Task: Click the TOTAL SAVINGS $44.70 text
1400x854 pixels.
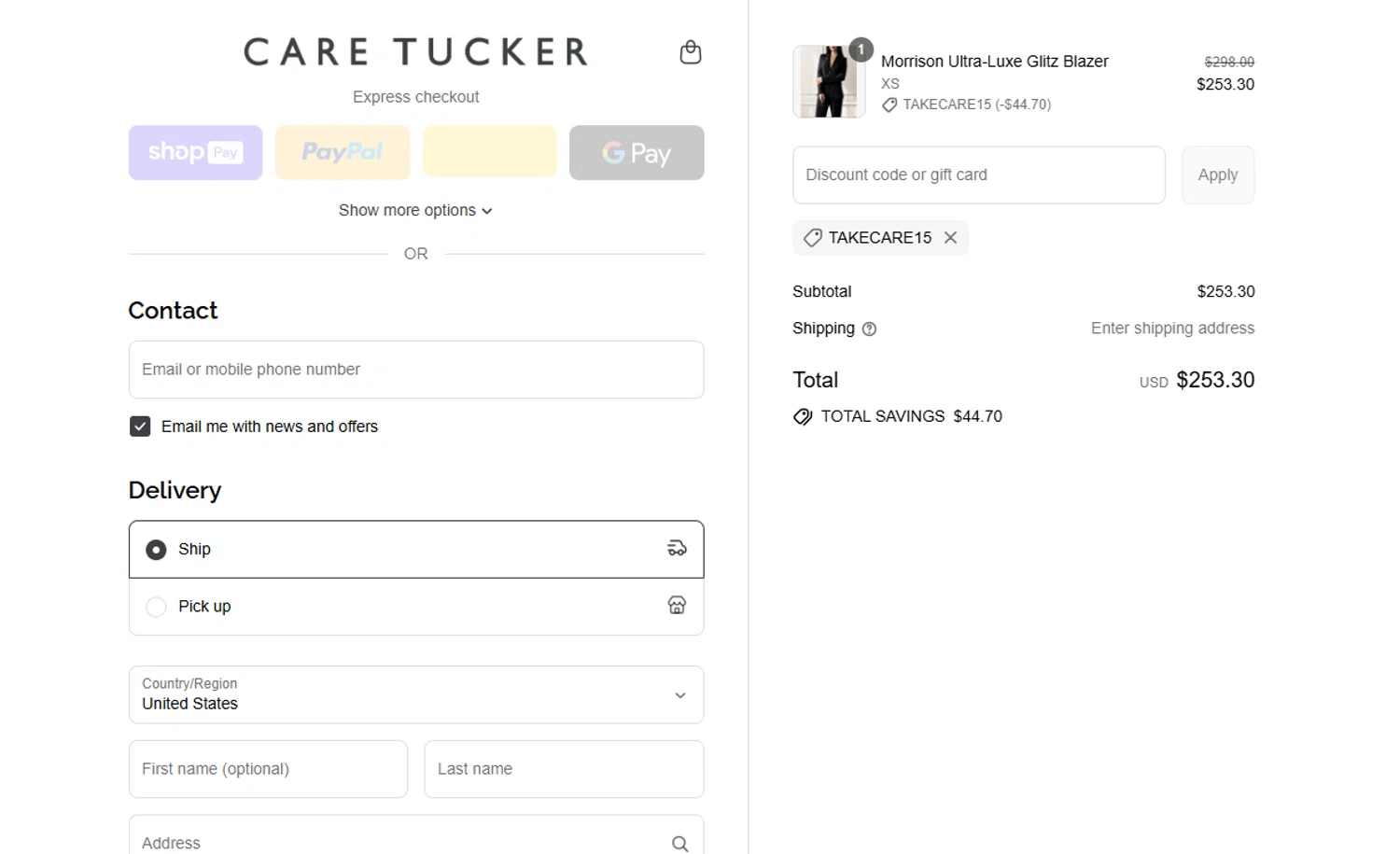Action: [x=912, y=416]
